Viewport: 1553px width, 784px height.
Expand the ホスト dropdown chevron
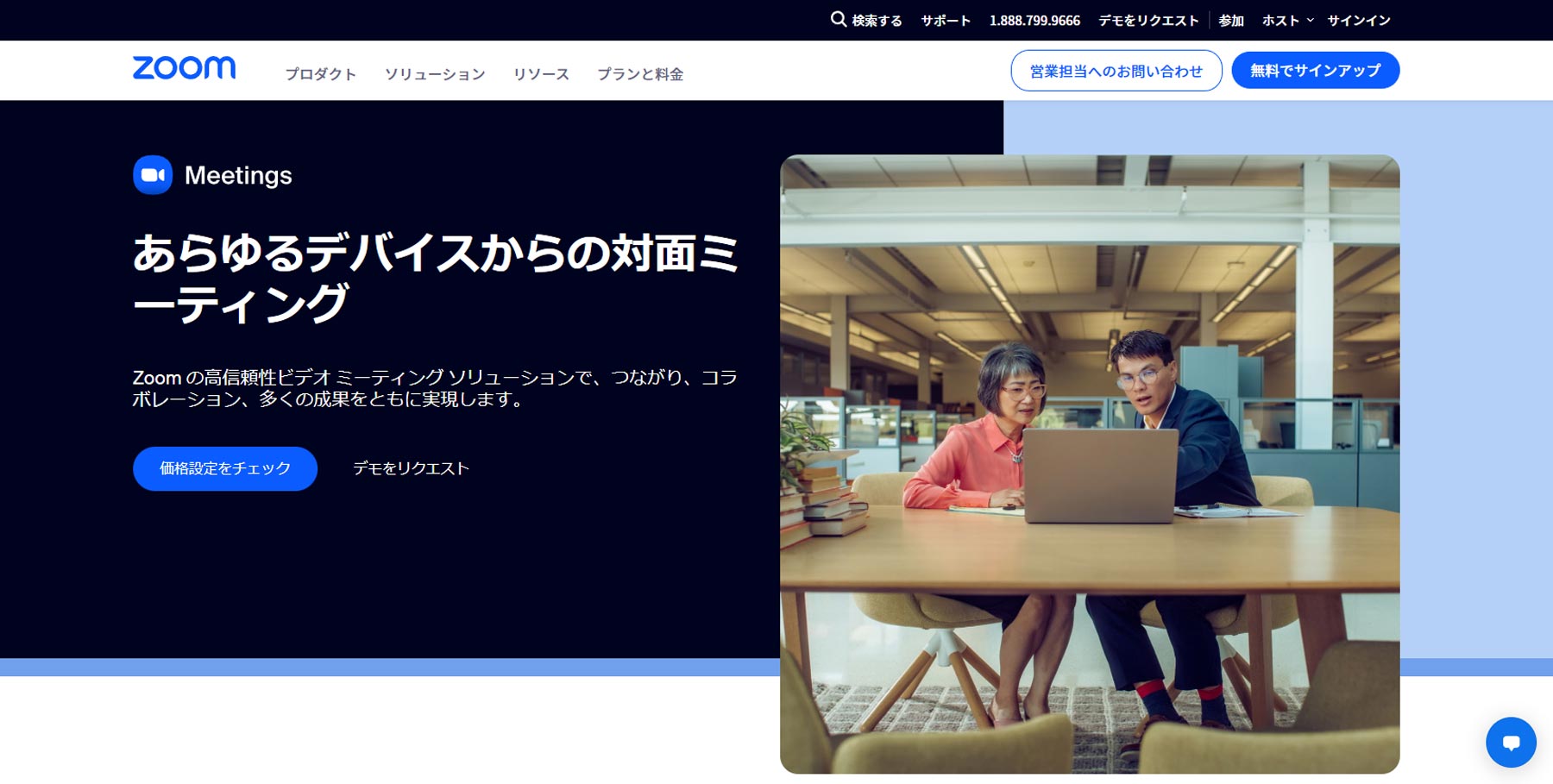tap(1310, 20)
